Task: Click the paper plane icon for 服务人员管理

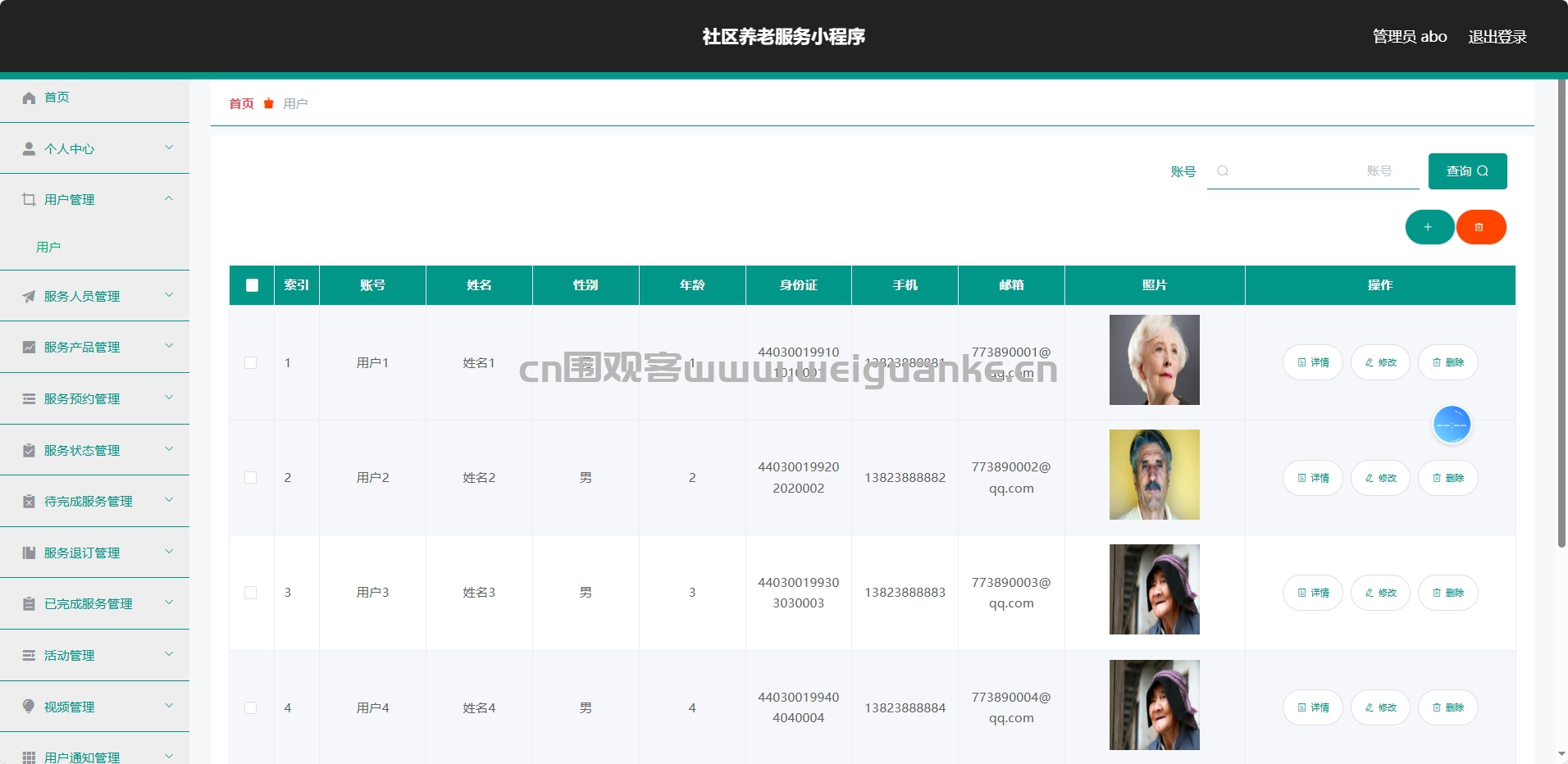Action: tap(29, 296)
